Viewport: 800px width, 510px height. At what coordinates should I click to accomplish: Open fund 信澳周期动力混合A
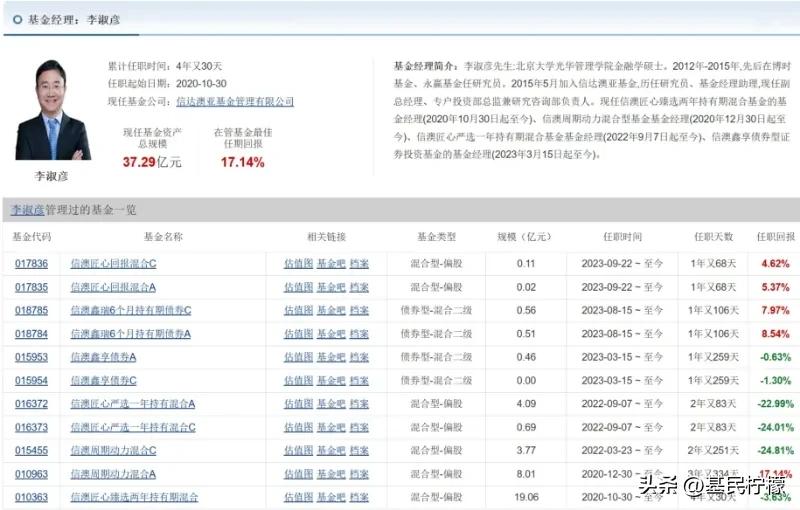[x=113, y=474]
